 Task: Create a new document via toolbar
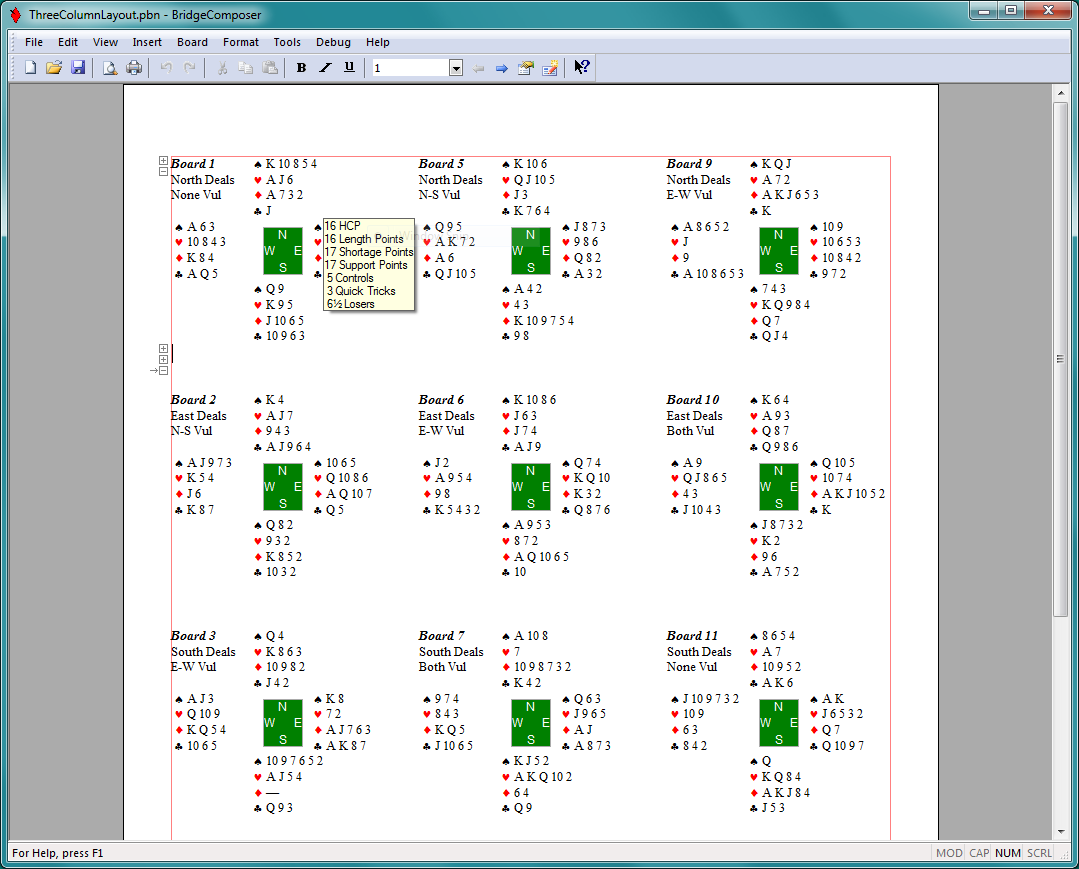click(31, 68)
